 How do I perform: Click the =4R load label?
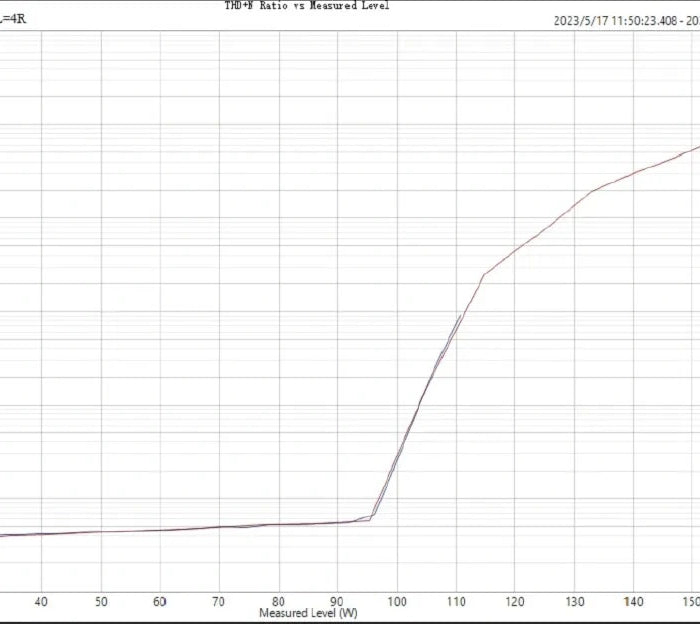tap(13, 19)
